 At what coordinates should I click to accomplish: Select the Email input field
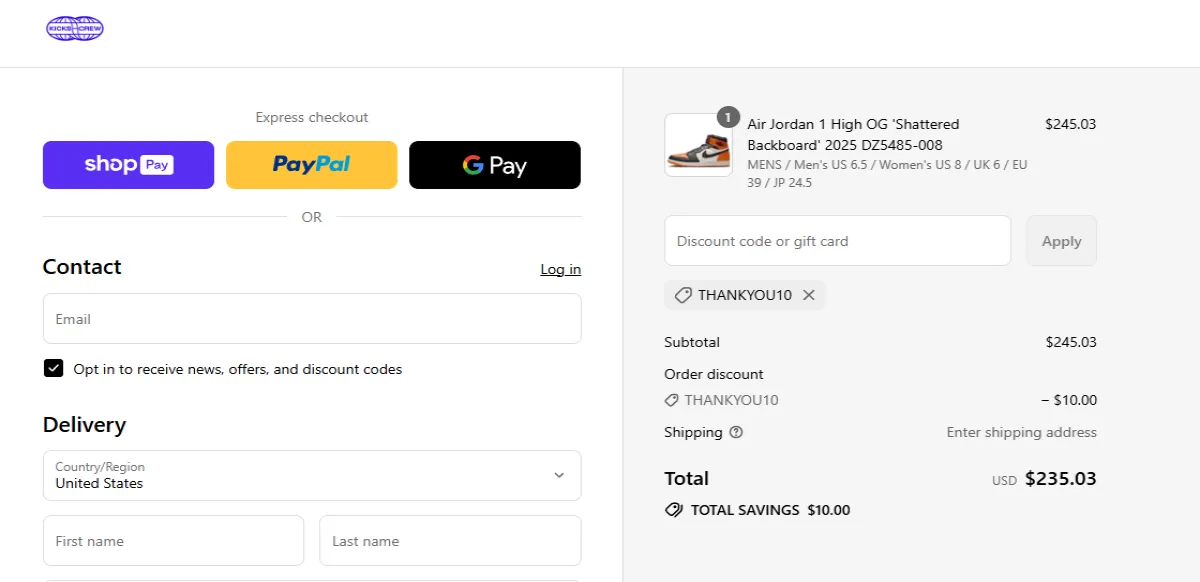click(x=311, y=318)
